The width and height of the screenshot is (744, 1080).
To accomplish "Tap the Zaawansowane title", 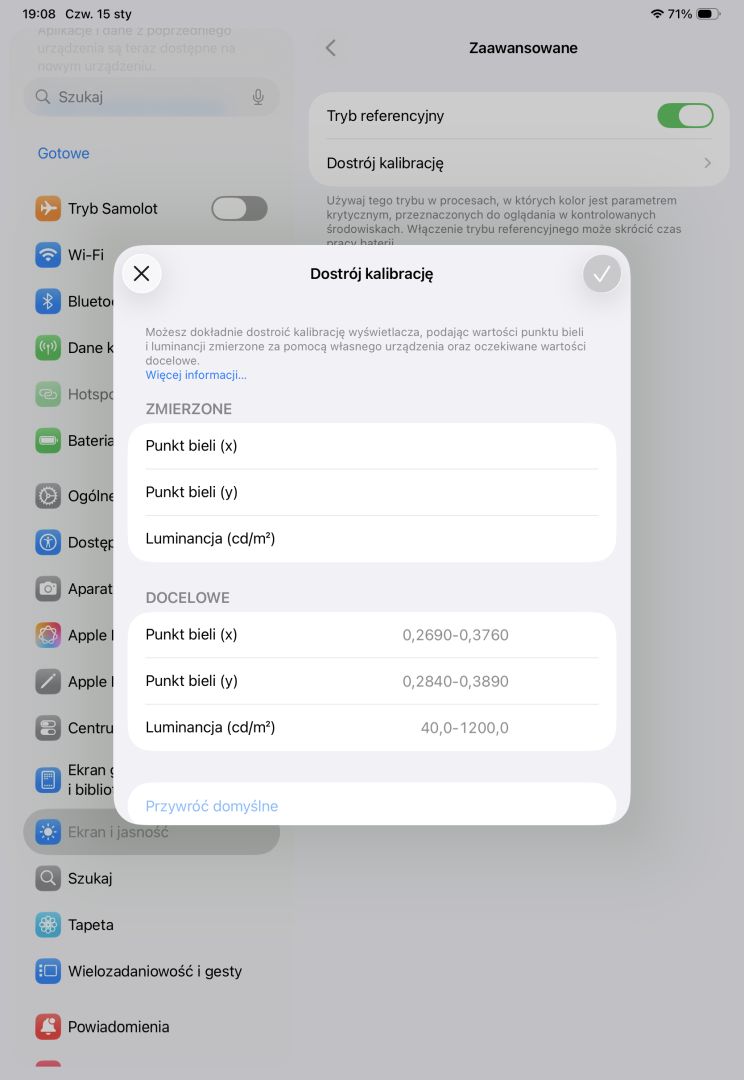I will [x=523, y=48].
